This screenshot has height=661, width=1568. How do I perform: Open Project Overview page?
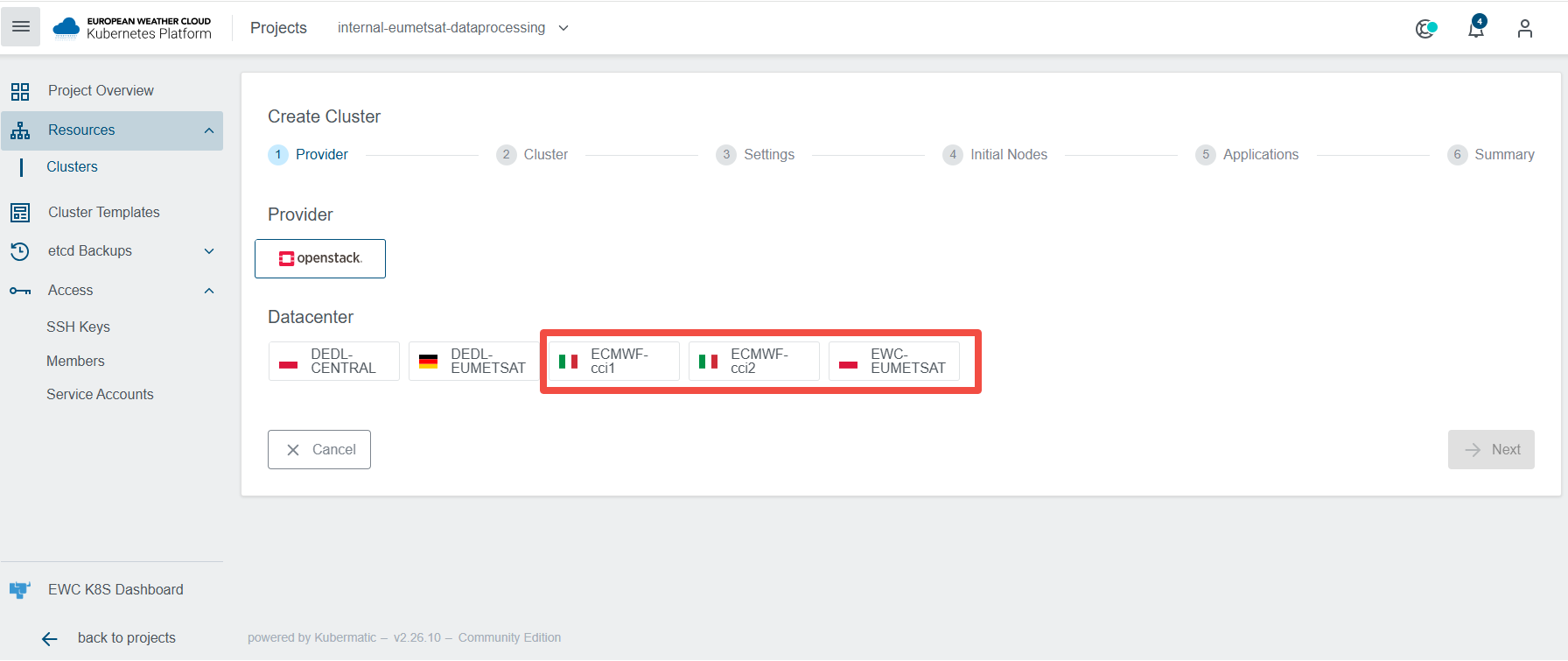tap(112, 91)
